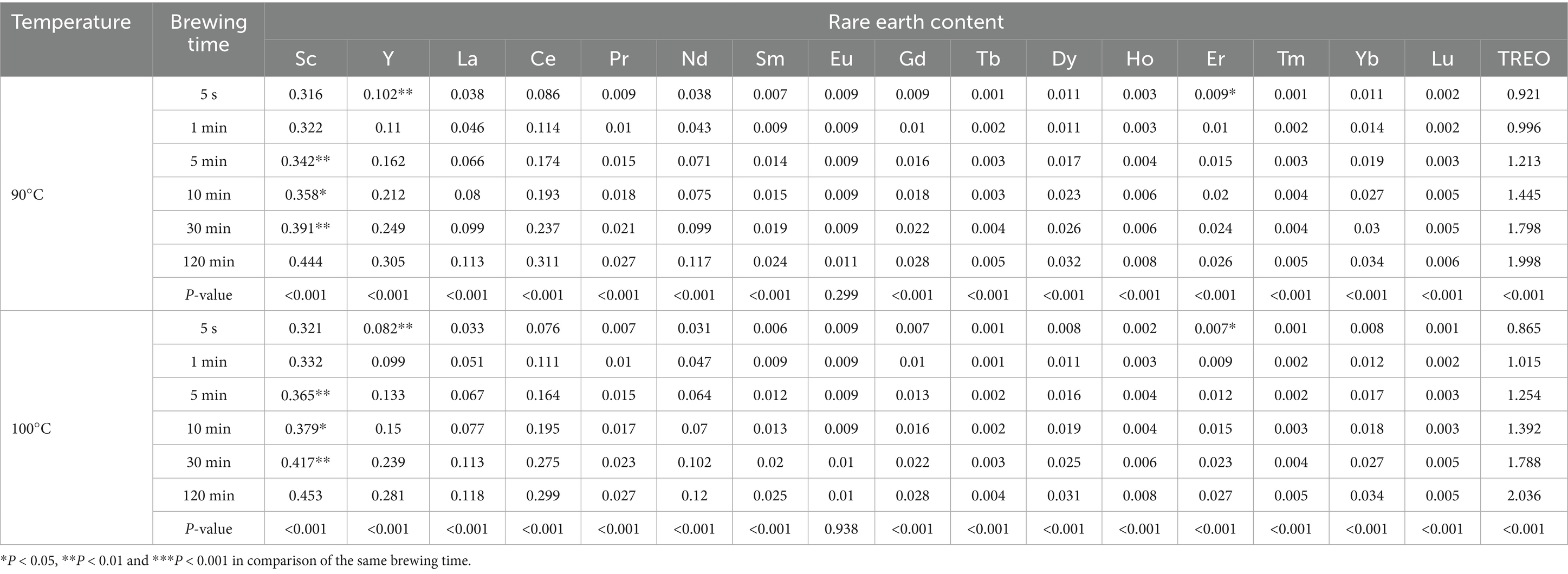1568x574 pixels.
Task: Select the TREO value 2.036
Action: (x=1524, y=495)
